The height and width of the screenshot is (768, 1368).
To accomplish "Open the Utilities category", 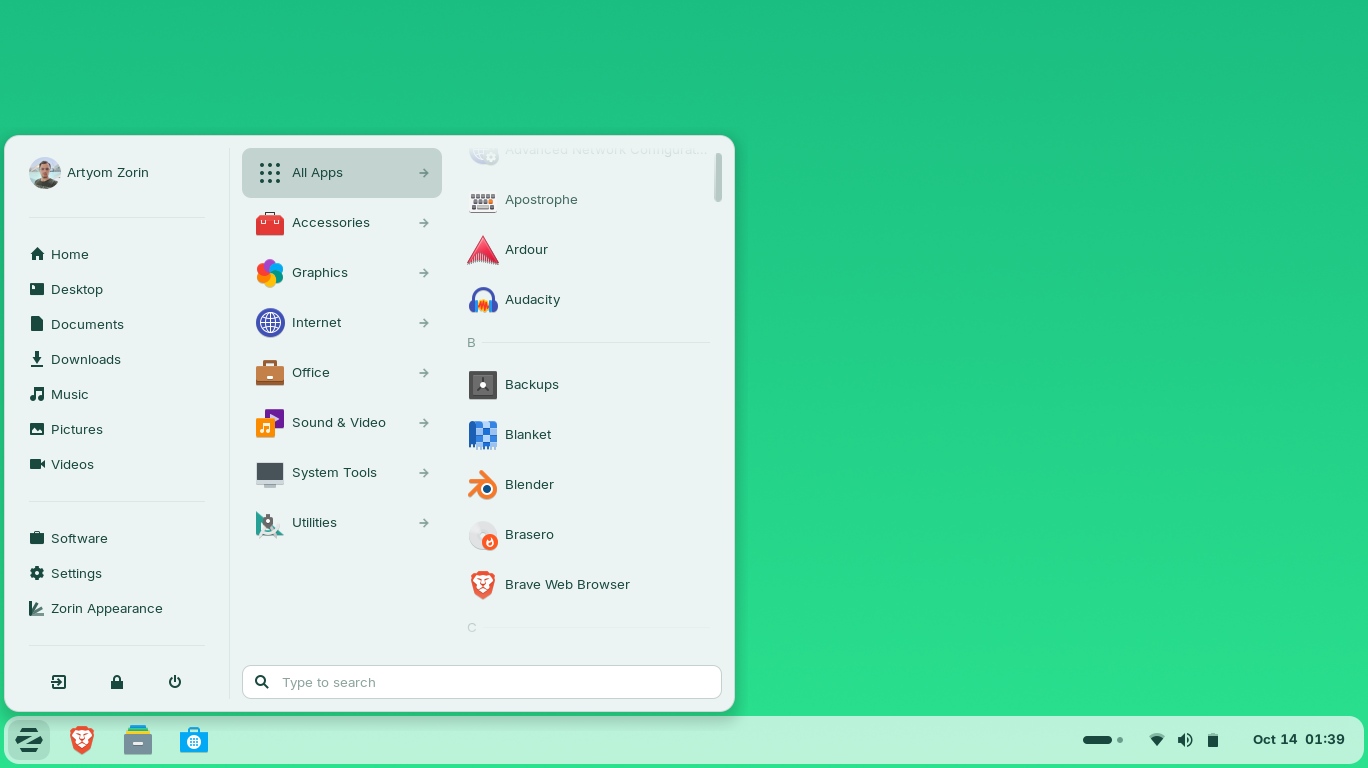I will [314, 522].
